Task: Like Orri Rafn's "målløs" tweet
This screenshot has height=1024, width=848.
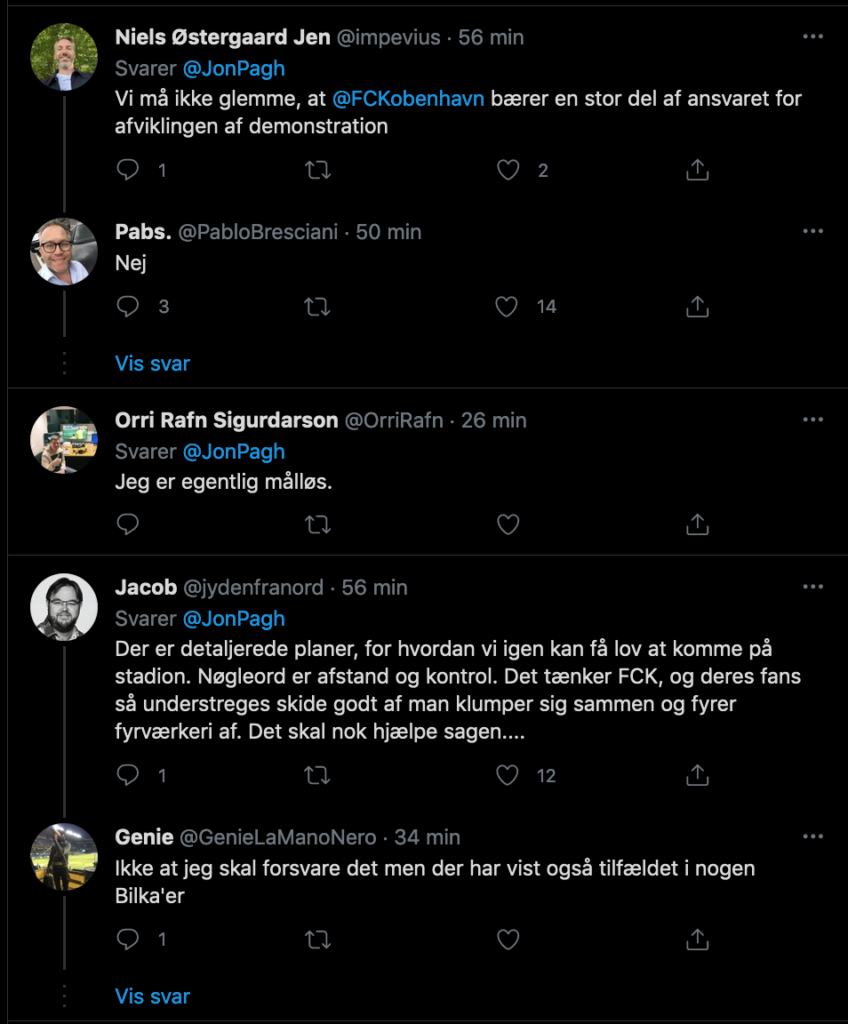Action: point(509,523)
